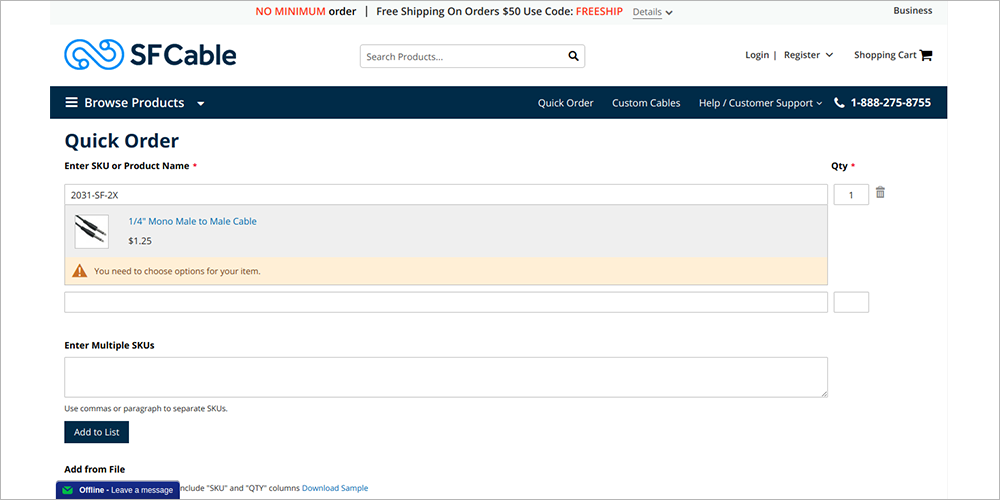Click the $1.25 price text
The width and height of the screenshot is (1000, 500).
pyautogui.click(x=140, y=241)
